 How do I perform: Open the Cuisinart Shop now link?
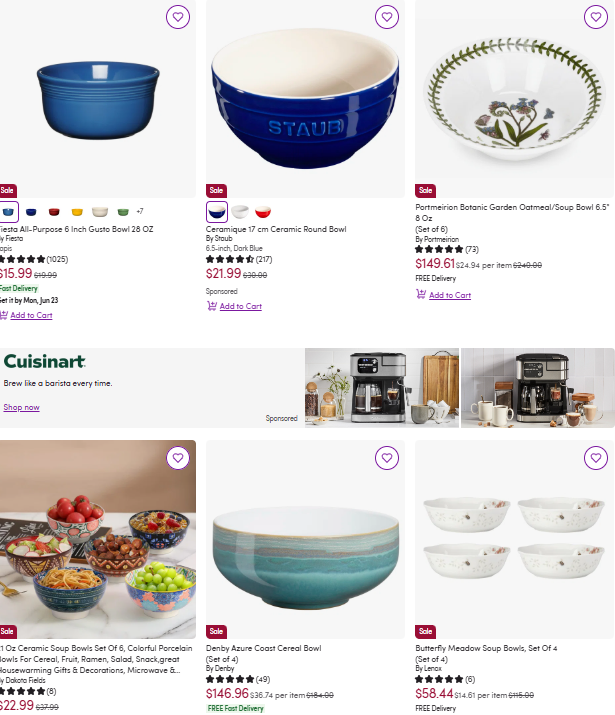click(21, 407)
